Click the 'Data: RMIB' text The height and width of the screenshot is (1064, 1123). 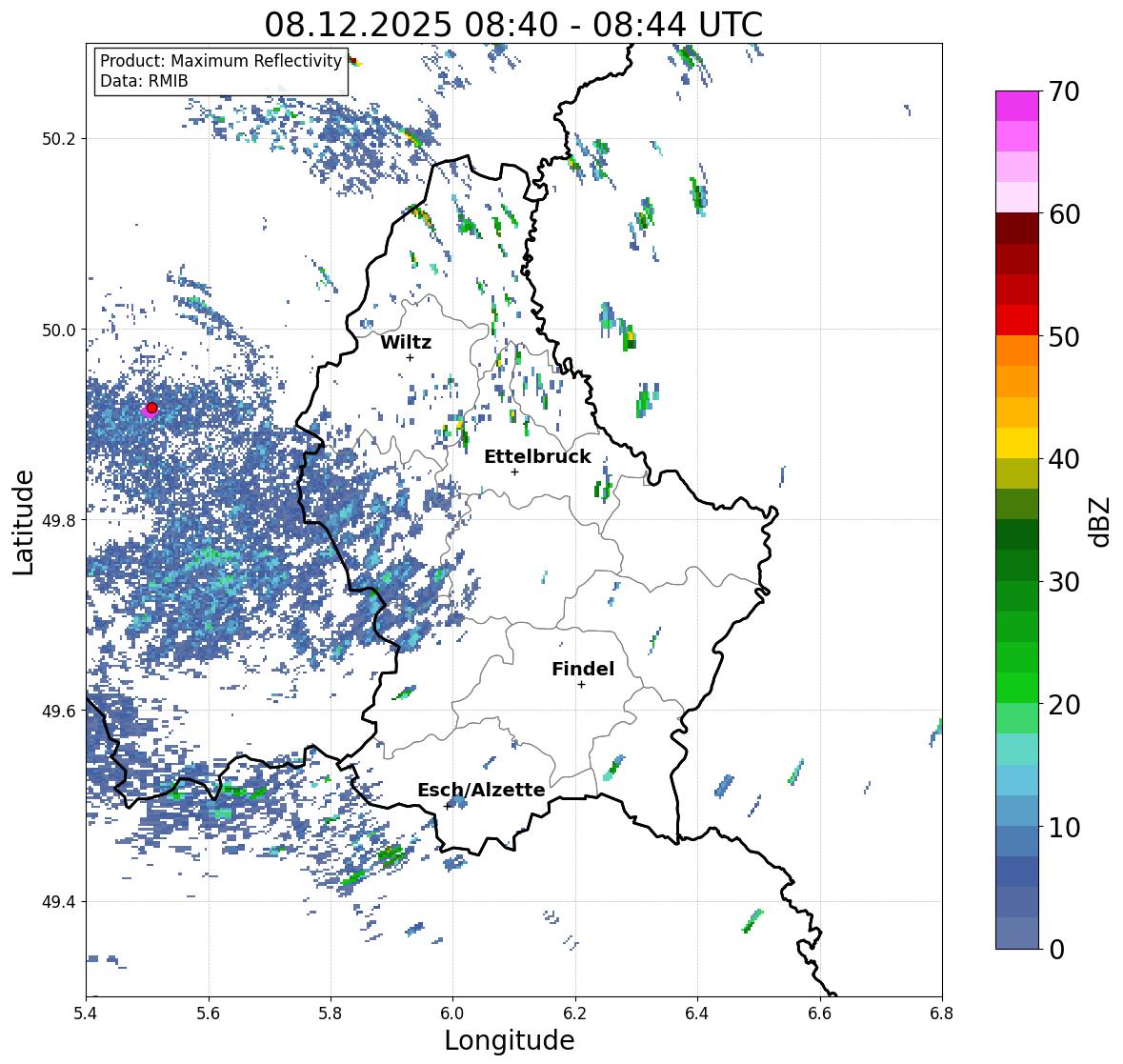(x=144, y=81)
